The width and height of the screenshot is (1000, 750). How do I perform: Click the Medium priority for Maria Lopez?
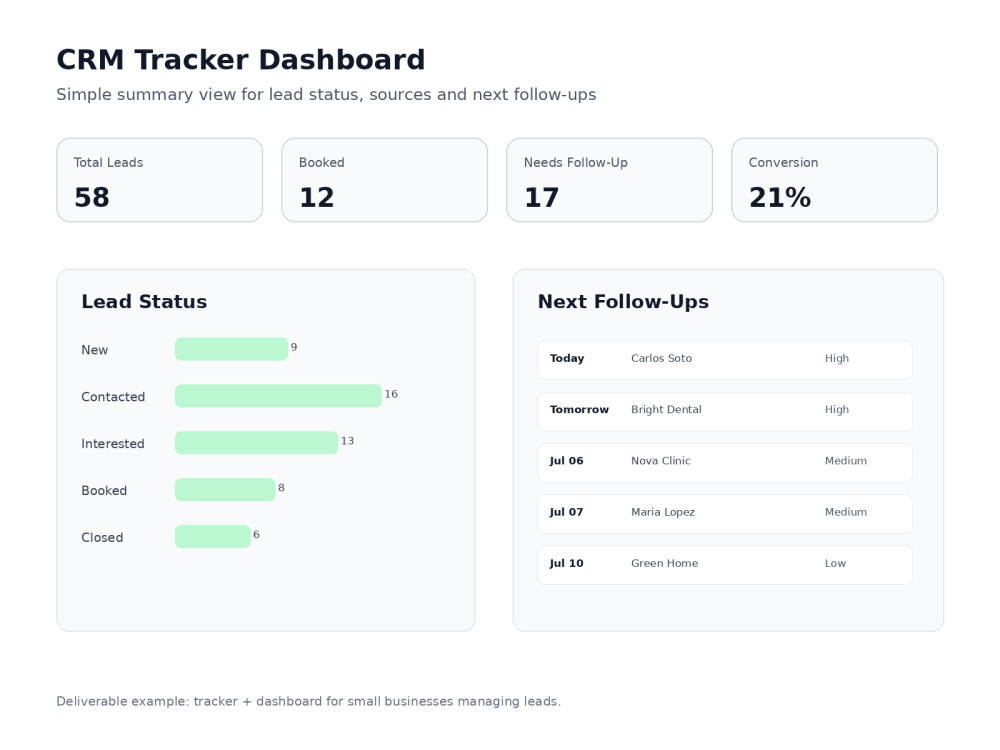coord(846,512)
